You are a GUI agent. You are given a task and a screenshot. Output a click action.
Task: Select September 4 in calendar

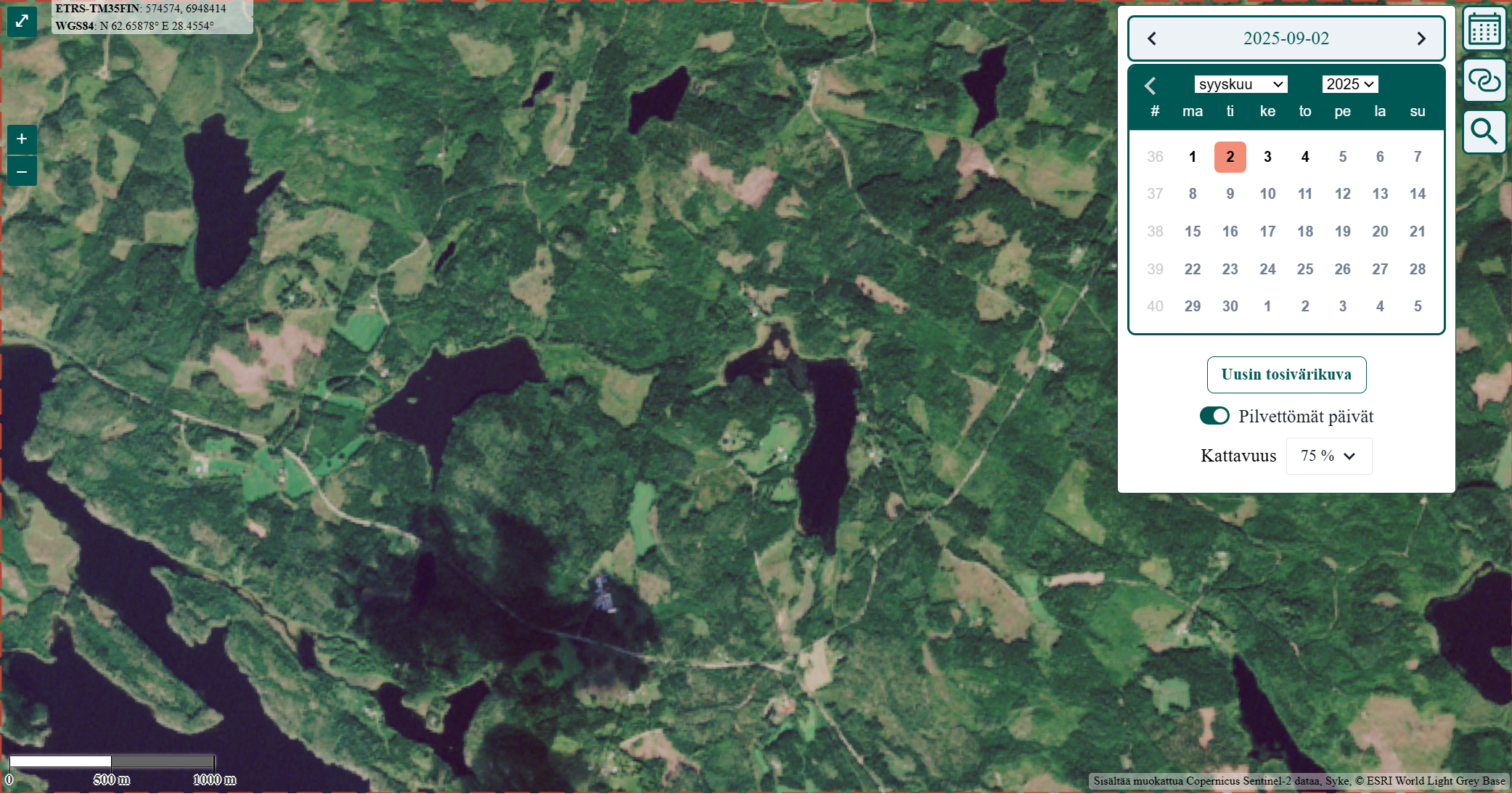point(1305,157)
